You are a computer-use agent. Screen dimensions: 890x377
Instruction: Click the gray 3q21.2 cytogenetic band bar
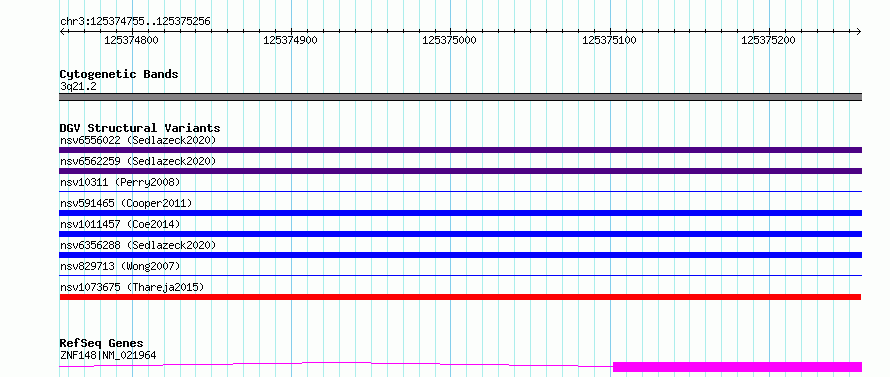point(460,97)
